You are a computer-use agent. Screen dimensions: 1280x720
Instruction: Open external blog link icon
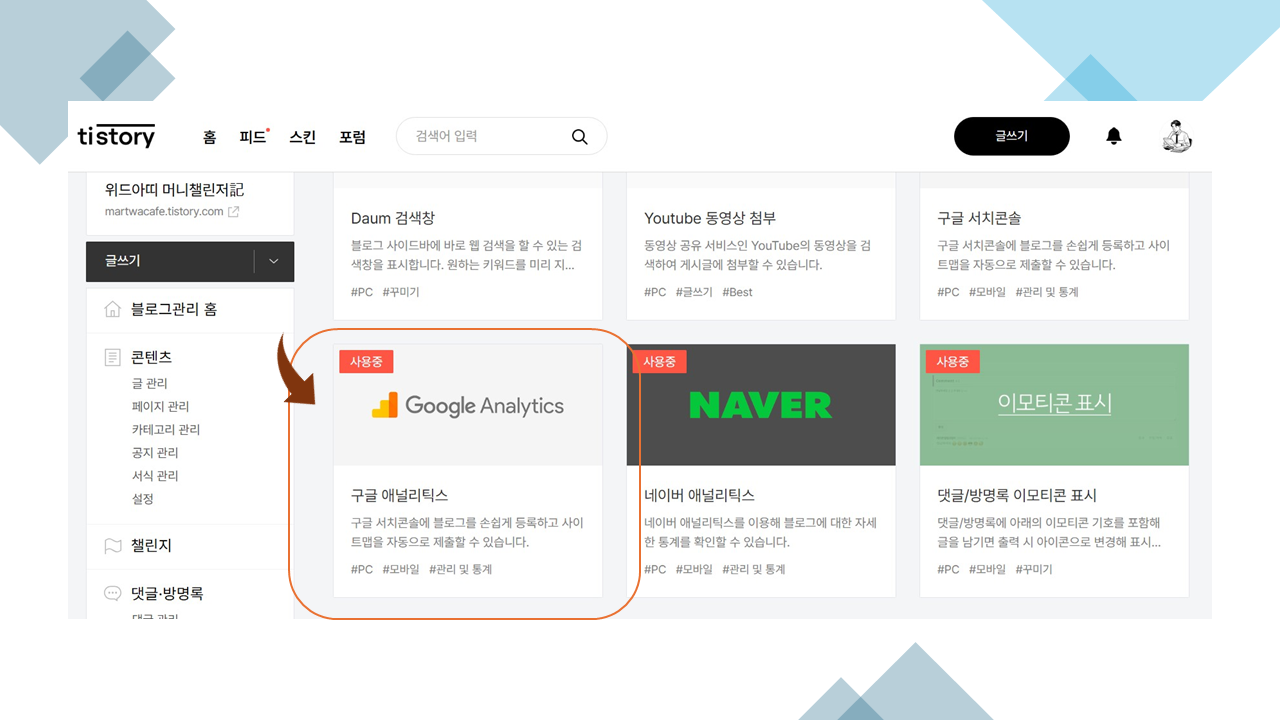[234, 212]
